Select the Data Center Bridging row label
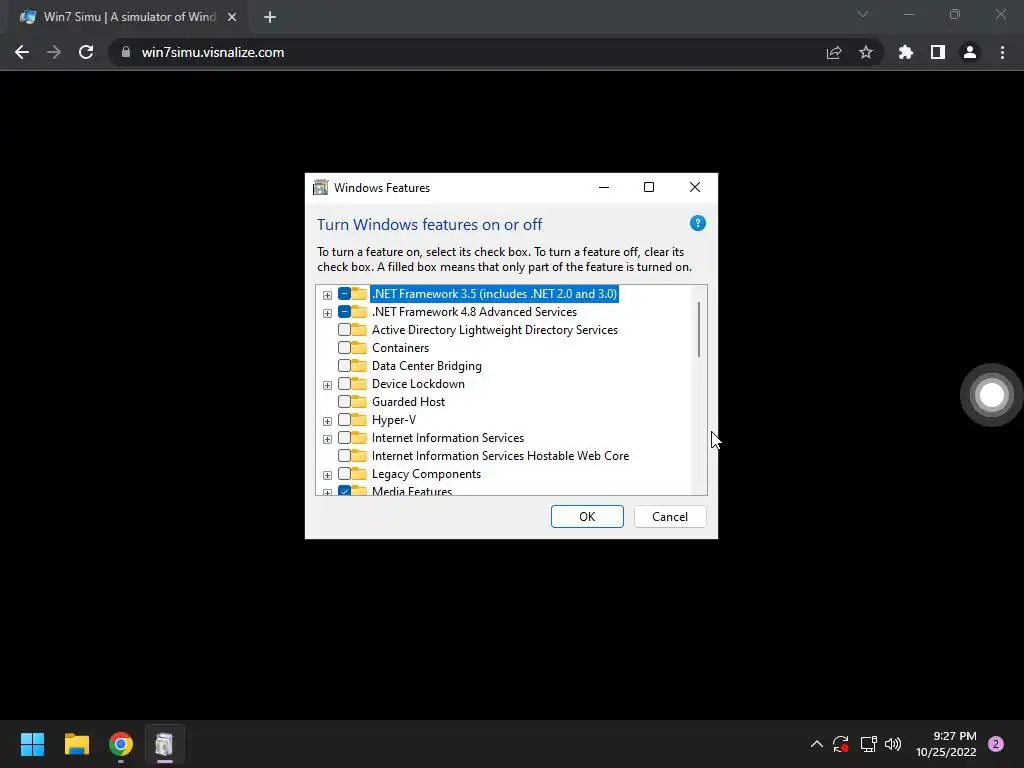Image resolution: width=1024 pixels, height=768 pixels. (426, 366)
